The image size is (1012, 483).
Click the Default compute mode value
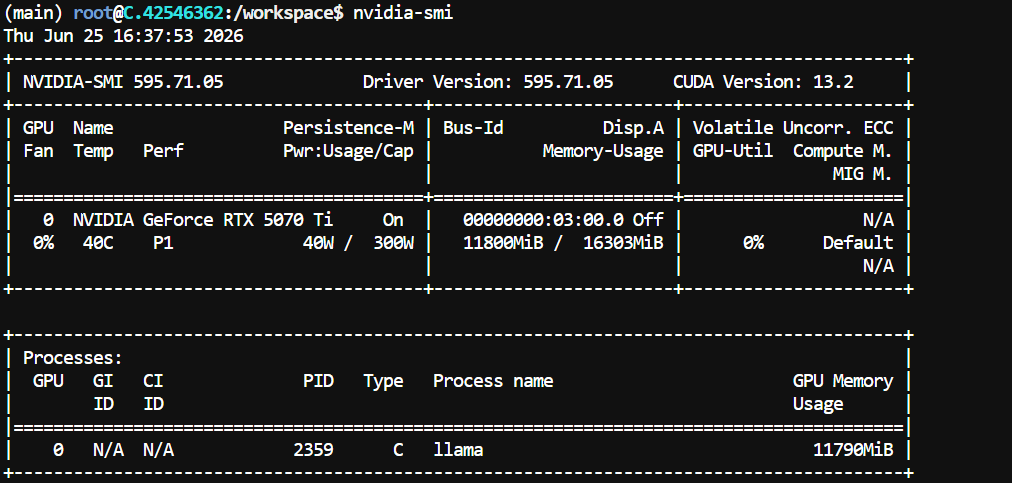pos(858,243)
